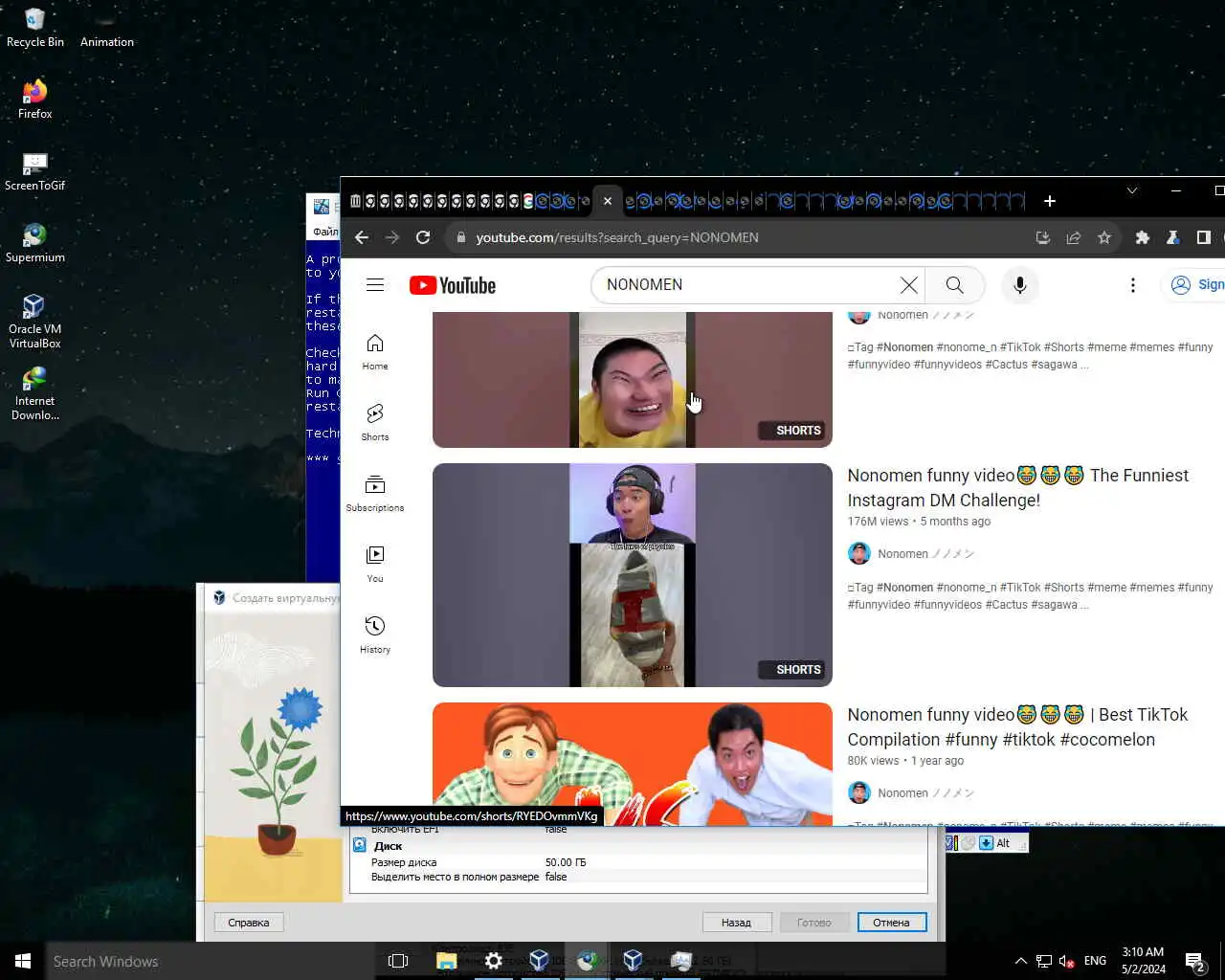Open the orange cartoon compilation thumbnail
Screen dimensions: 1225x980
633,764
